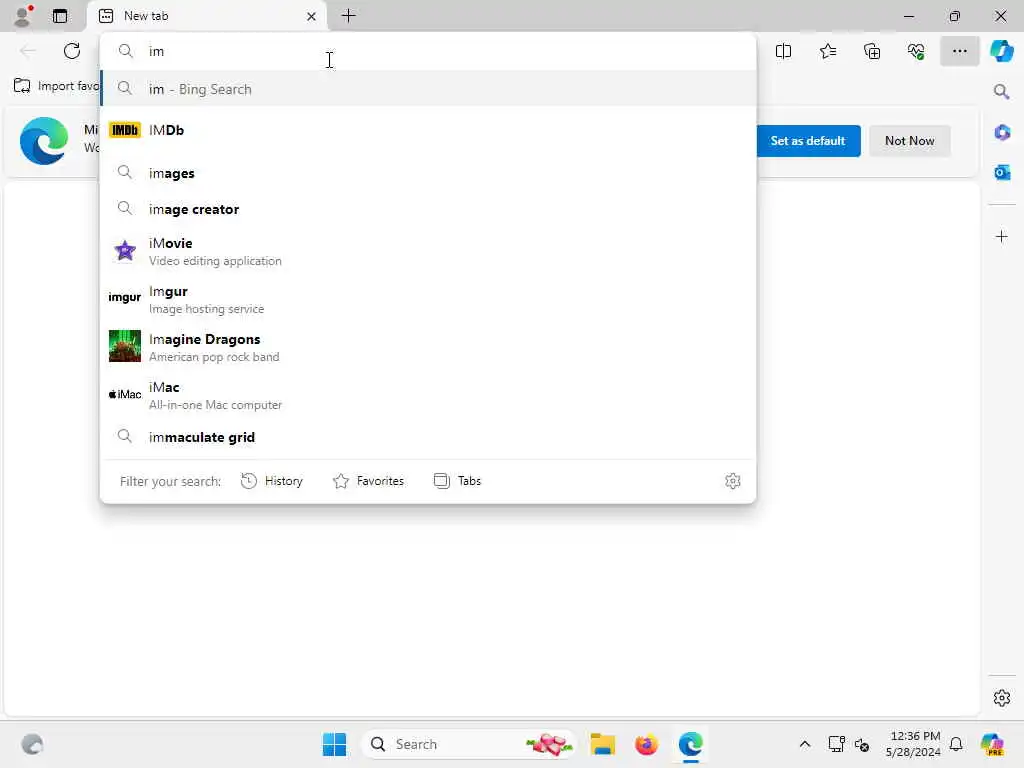Open Microsoft 365 sidebar icon
The image size is (1024, 768).
pyautogui.click(x=1002, y=133)
